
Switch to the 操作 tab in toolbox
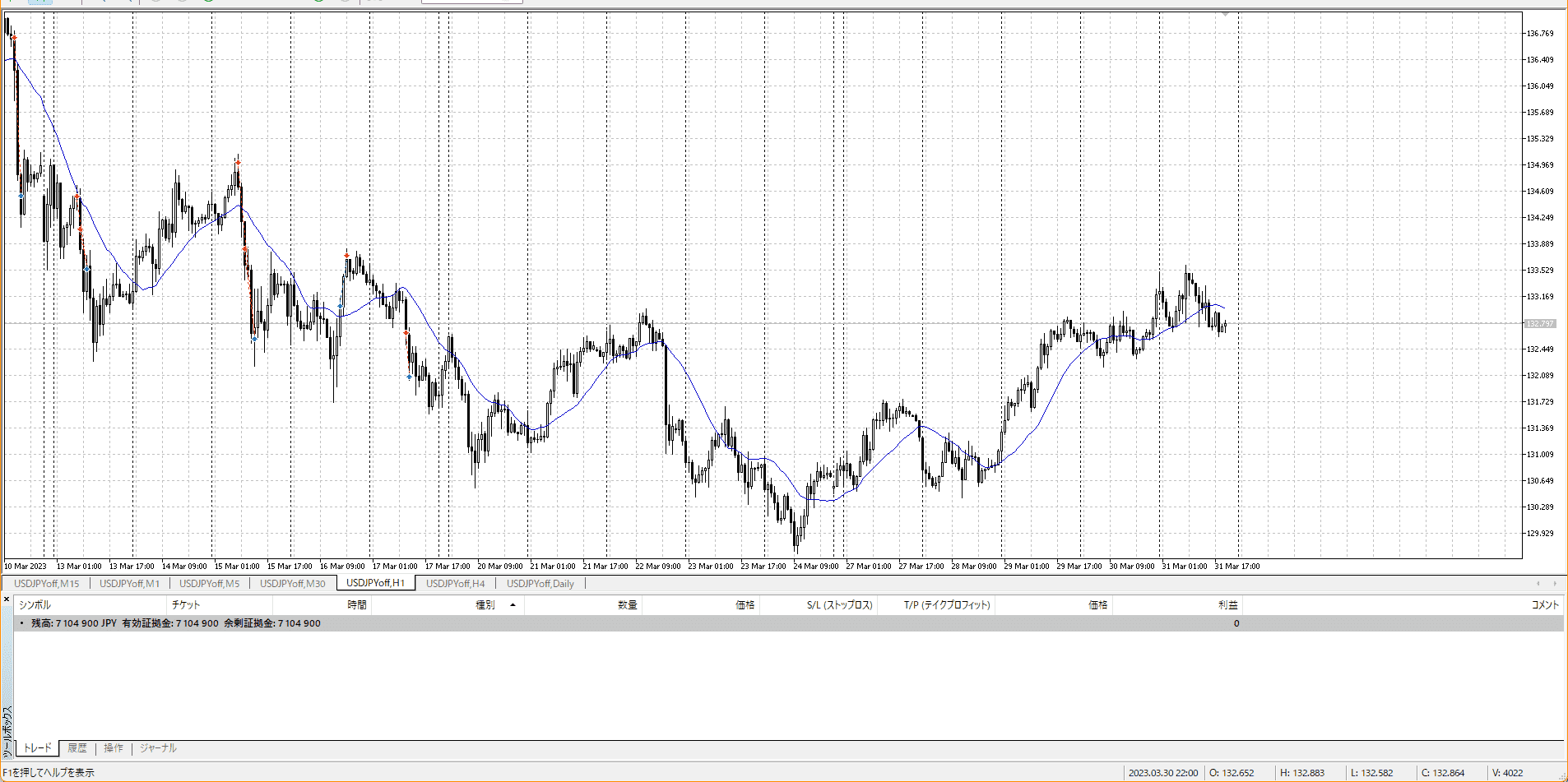click(114, 748)
